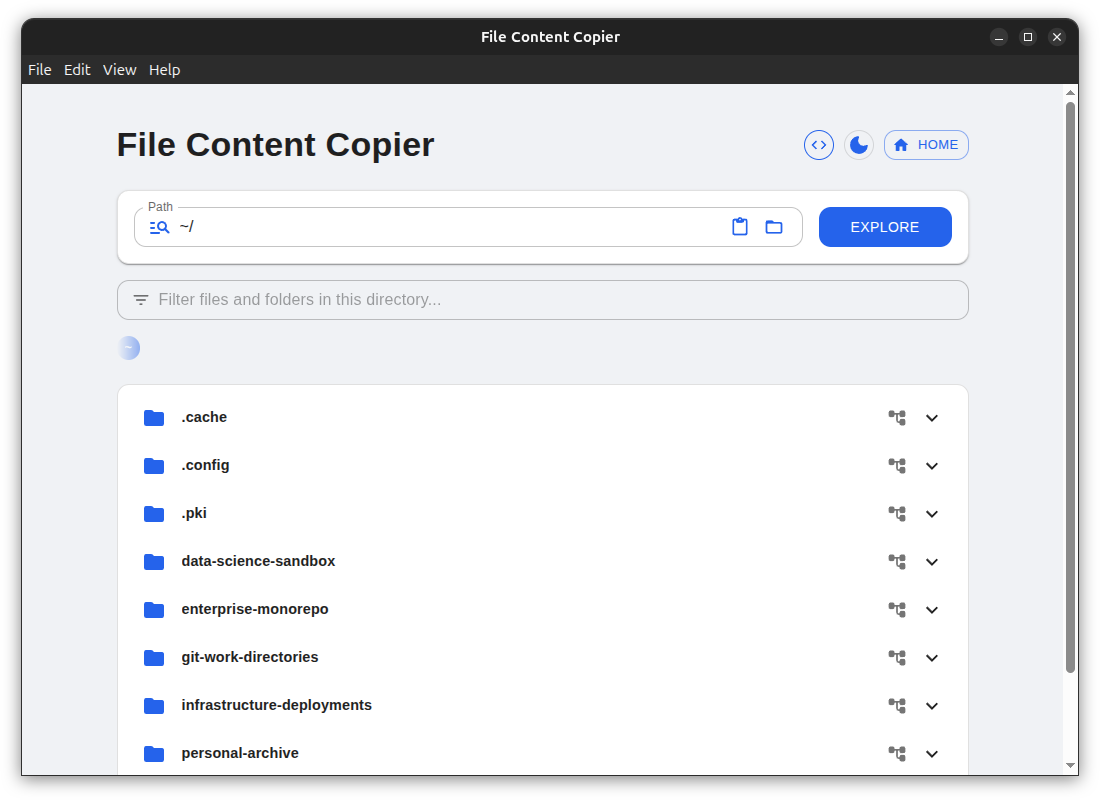Open the File menu
Screen dimensions: 1100x800
[40, 70]
